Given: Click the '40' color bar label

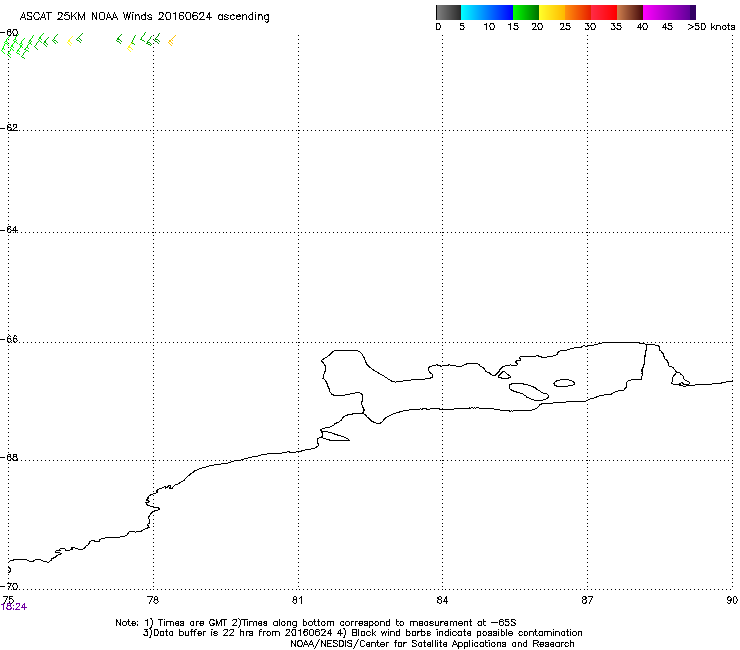Looking at the screenshot, I should click(x=642, y=27).
